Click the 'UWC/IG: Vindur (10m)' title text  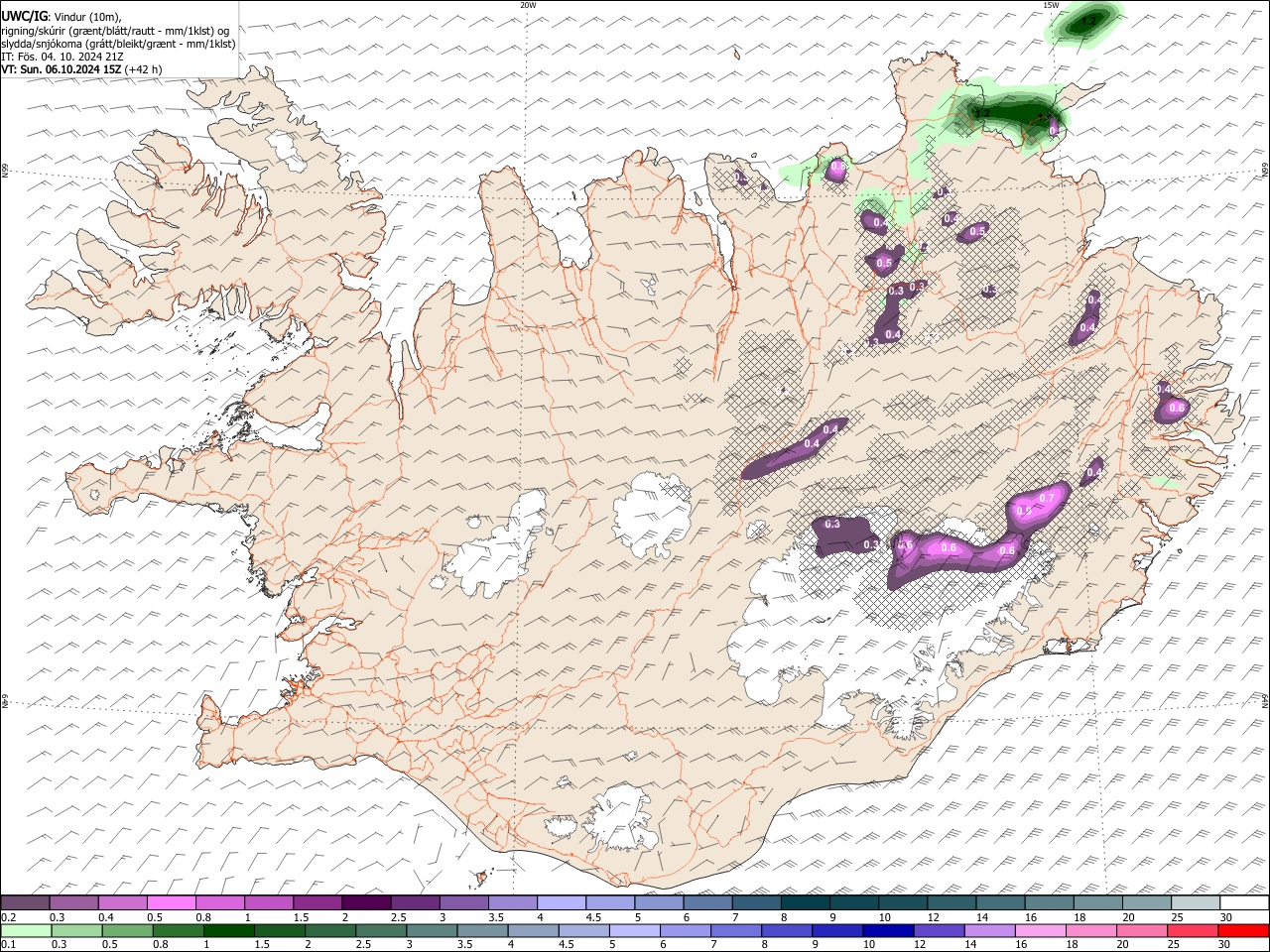point(62,16)
